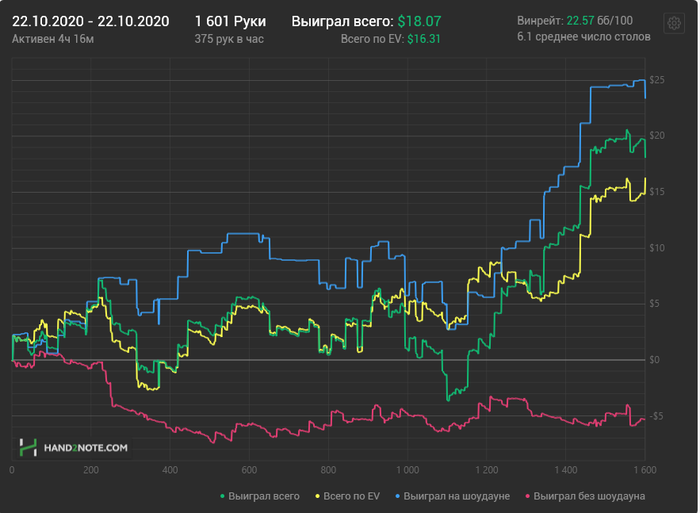Click the '375 рук в час' label
This screenshot has width=700, height=513.
tap(229, 39)
